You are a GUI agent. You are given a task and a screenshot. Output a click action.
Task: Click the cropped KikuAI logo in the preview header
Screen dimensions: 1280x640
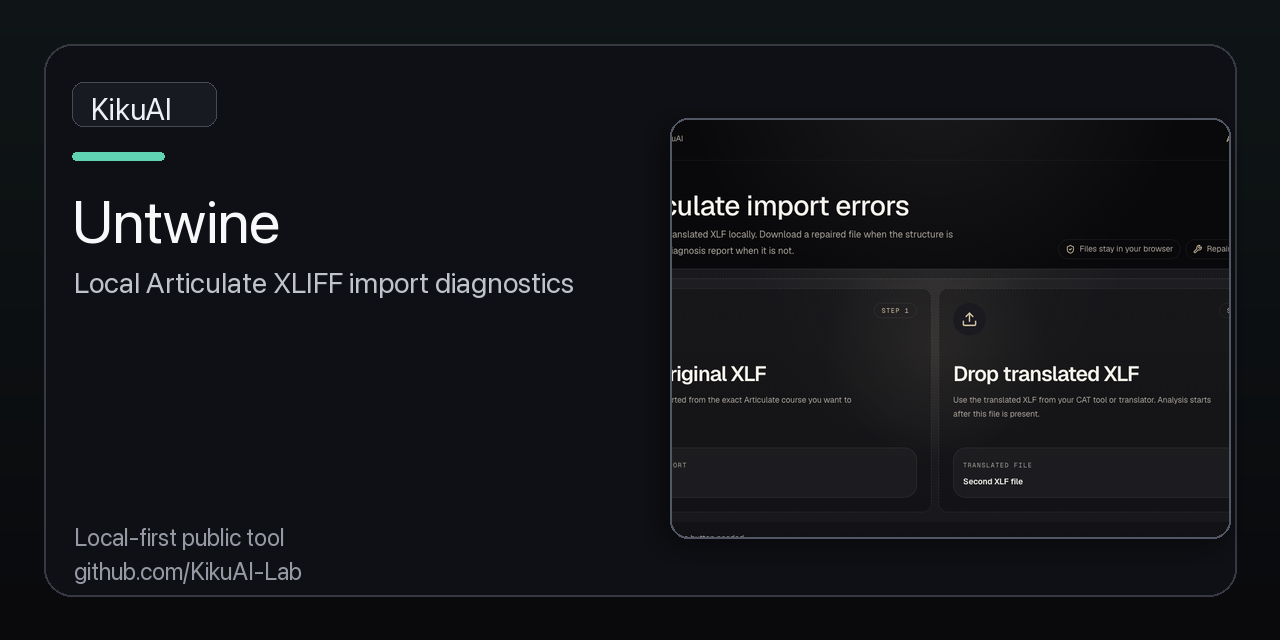677,139
